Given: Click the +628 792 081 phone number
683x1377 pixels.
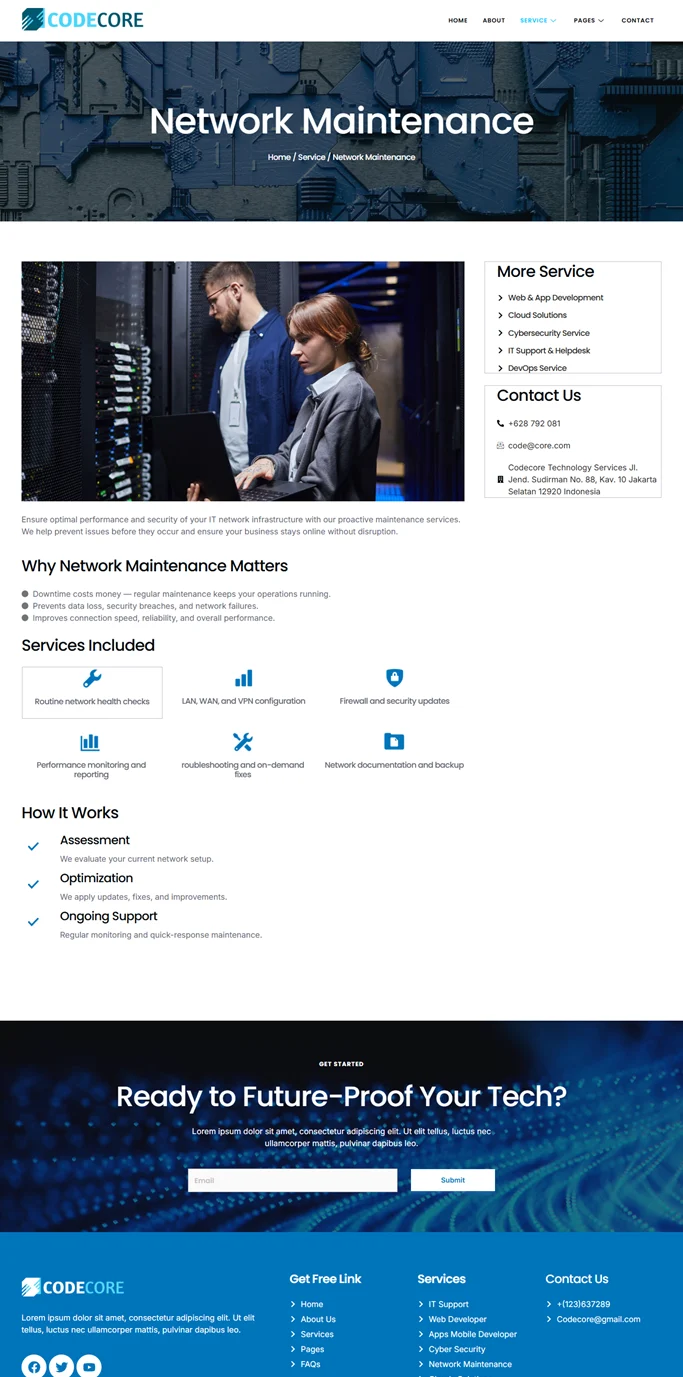Looking at the screenshot, I should tap(534, 423).
